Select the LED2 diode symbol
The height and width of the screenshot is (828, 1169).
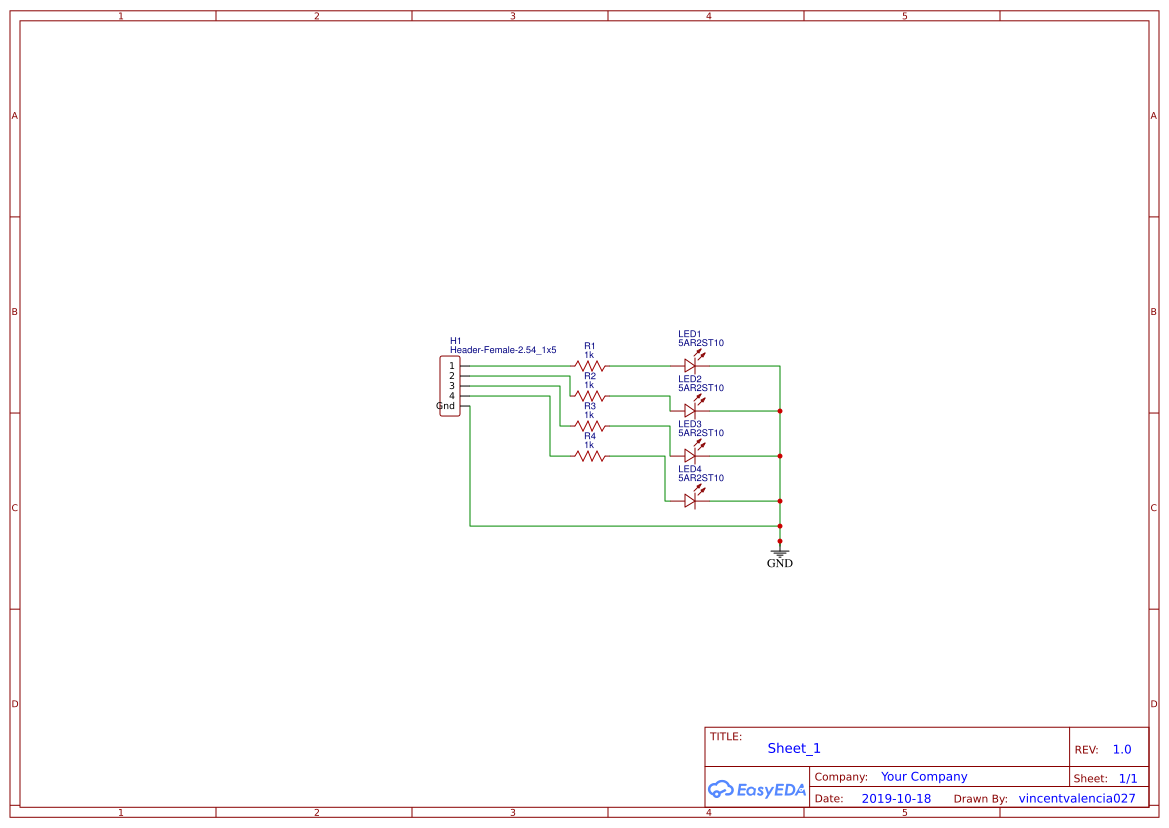[691, 408]
